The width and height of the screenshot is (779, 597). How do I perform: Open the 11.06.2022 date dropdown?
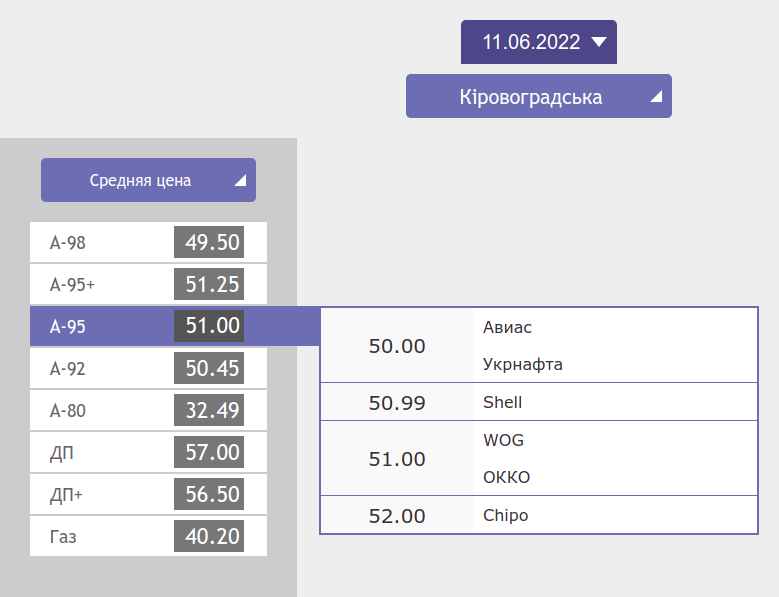tap(538, 42)
